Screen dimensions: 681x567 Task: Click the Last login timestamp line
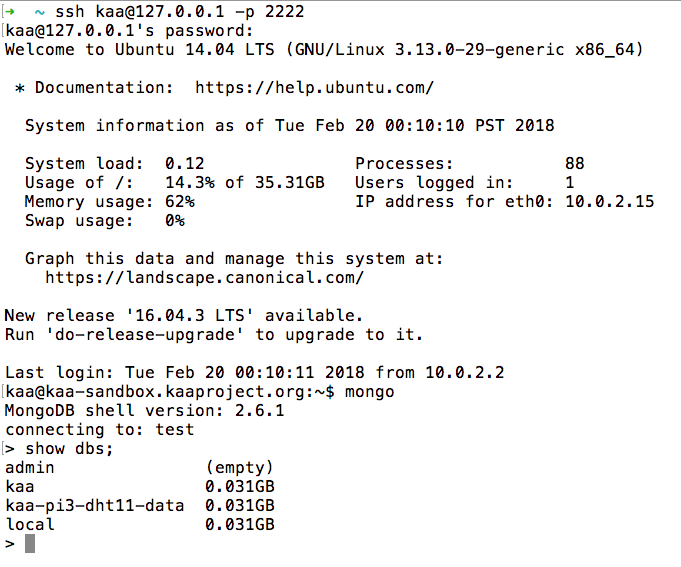pos(254,373)
